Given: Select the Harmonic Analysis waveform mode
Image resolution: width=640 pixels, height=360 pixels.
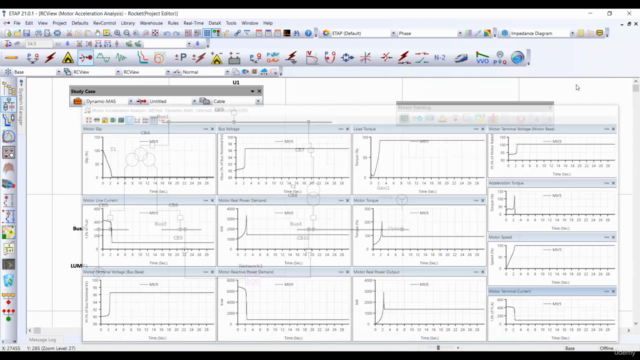Looking at the screenshot, I should [x=104, y=58].
